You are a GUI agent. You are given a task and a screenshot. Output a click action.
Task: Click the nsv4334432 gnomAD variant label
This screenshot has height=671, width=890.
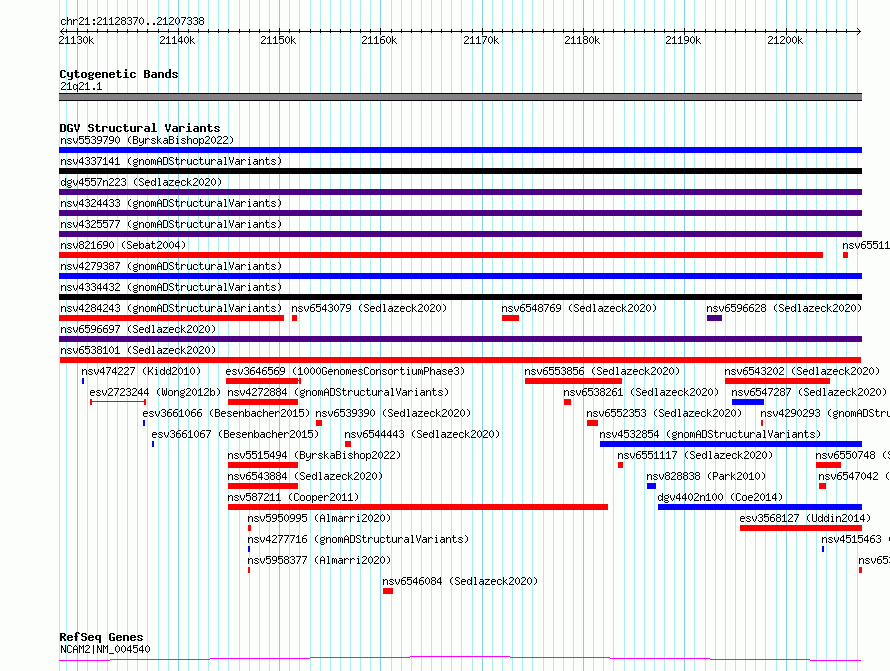pos(171,287)
